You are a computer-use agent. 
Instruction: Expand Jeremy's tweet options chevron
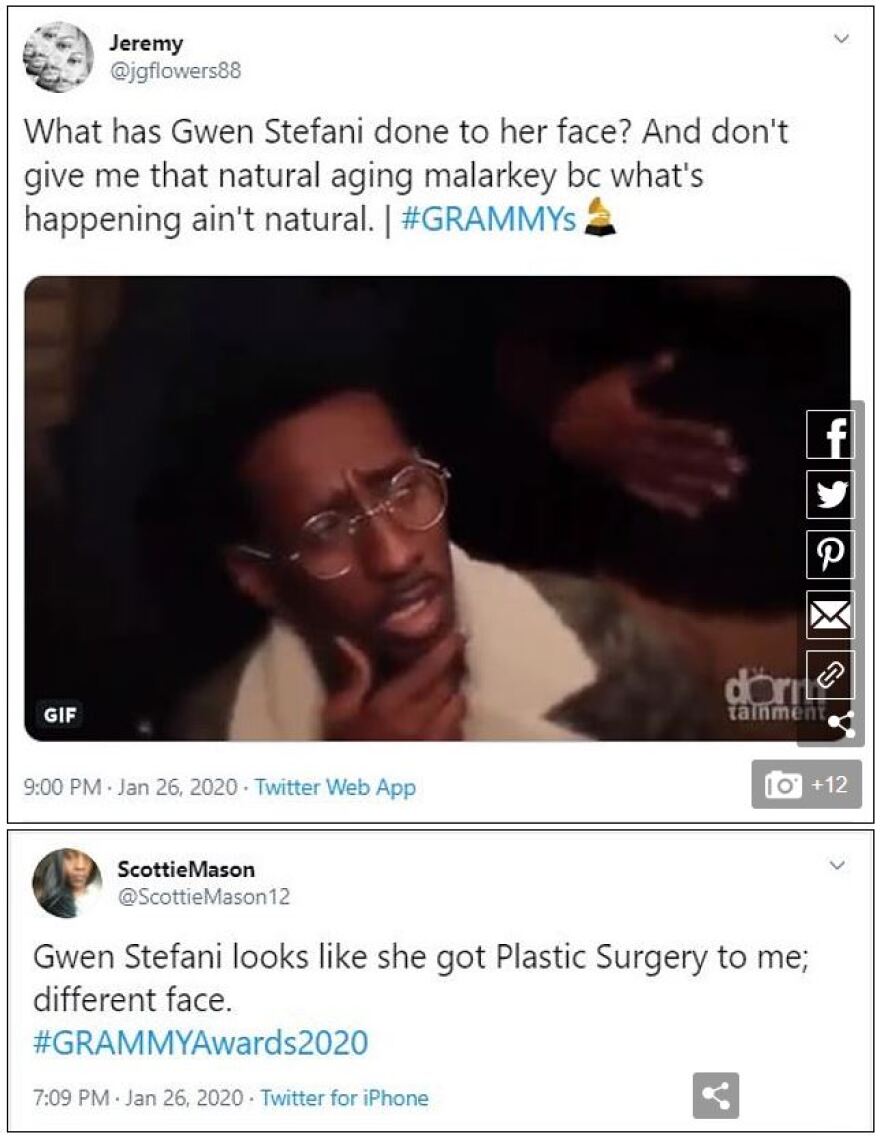click(842, 39)
